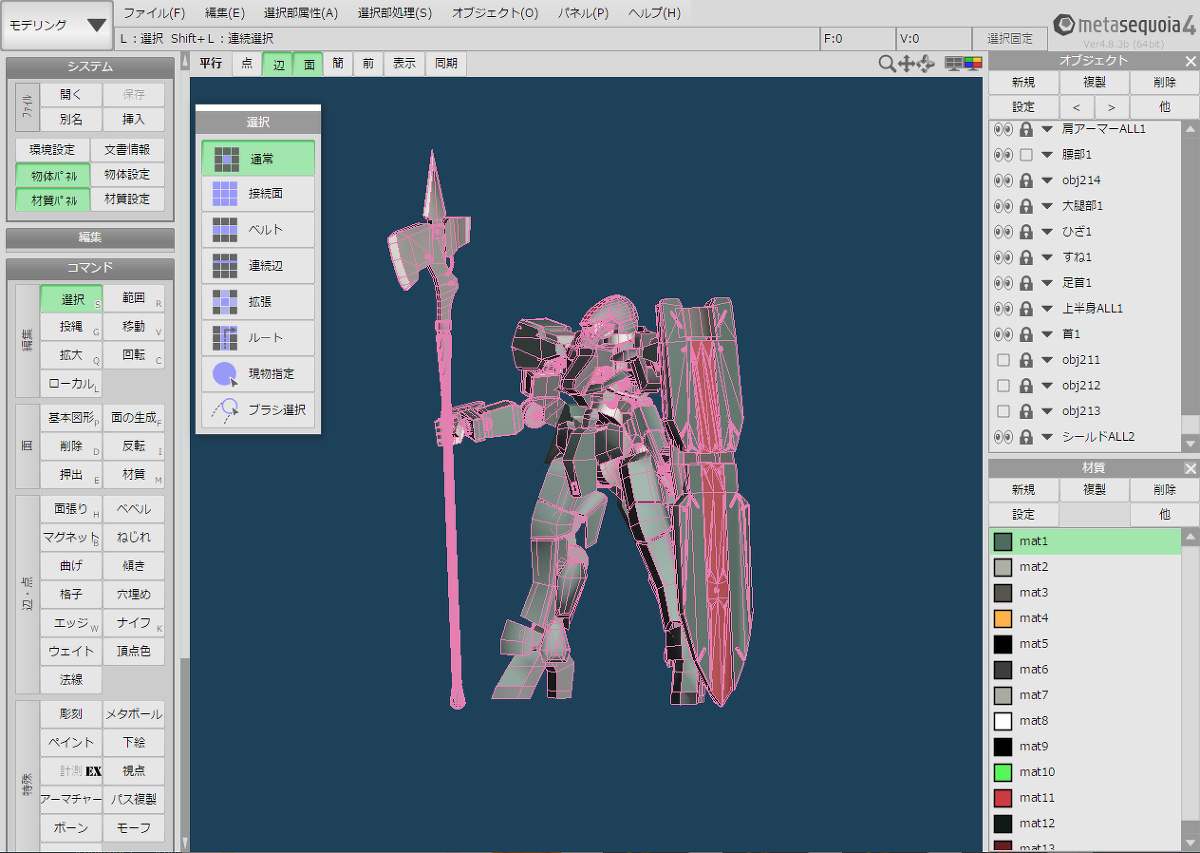Select the mat10 green material swatch
This screenshot has width=1200, height=853.
pos(1003,772)
